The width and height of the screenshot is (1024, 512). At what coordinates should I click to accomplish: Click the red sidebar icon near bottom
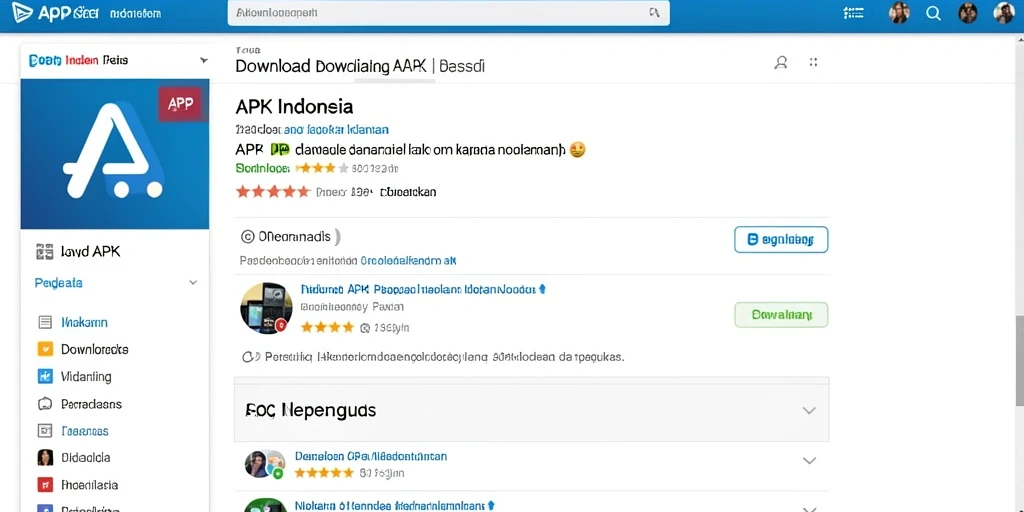(45, 485)
